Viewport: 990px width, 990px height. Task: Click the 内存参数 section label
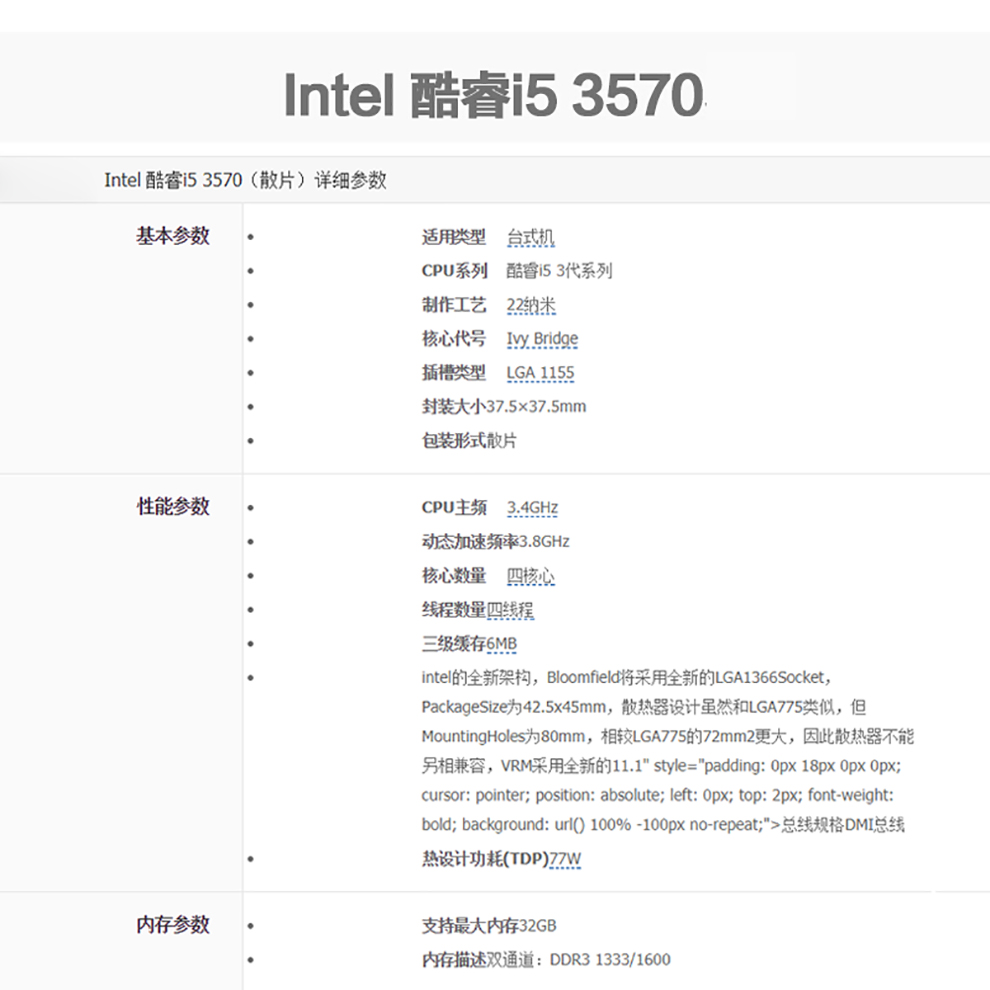coord(172,924)
